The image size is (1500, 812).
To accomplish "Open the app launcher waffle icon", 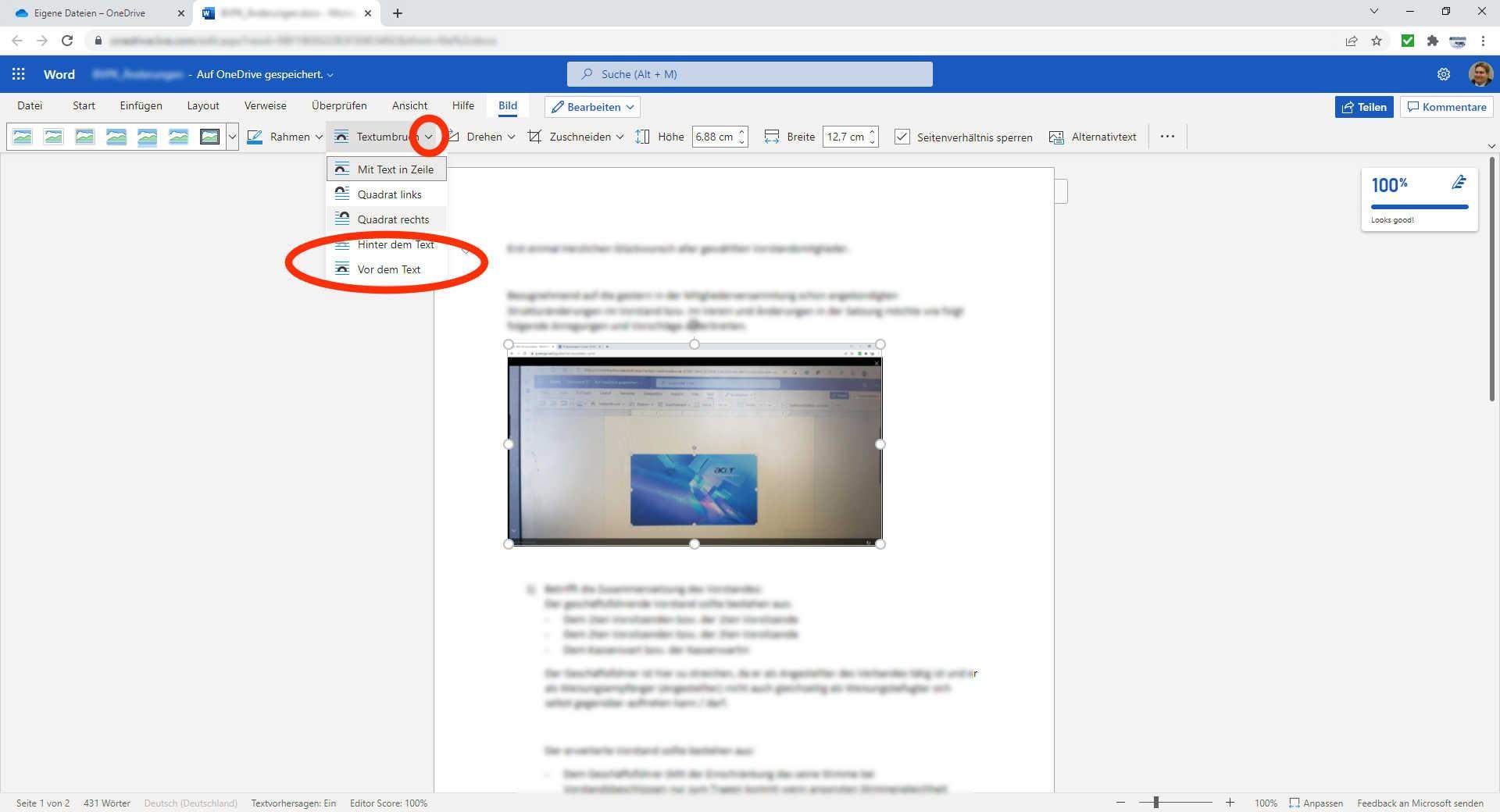I will click(x=19, y=74).
